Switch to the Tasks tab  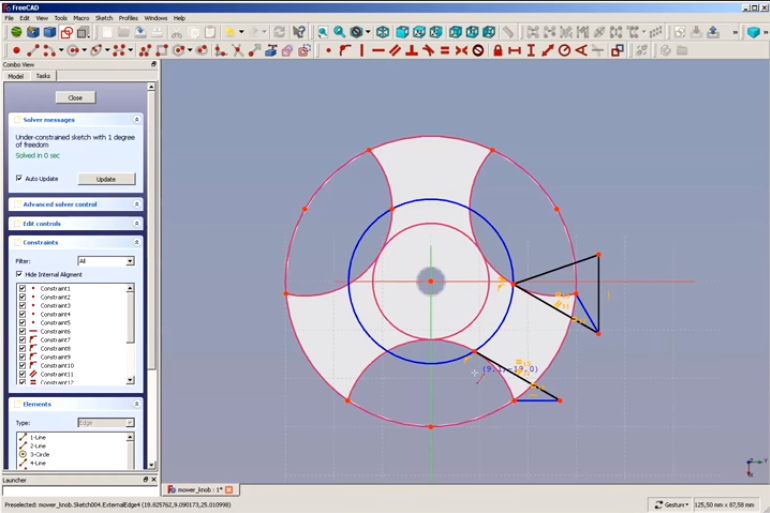pos(43,76)
